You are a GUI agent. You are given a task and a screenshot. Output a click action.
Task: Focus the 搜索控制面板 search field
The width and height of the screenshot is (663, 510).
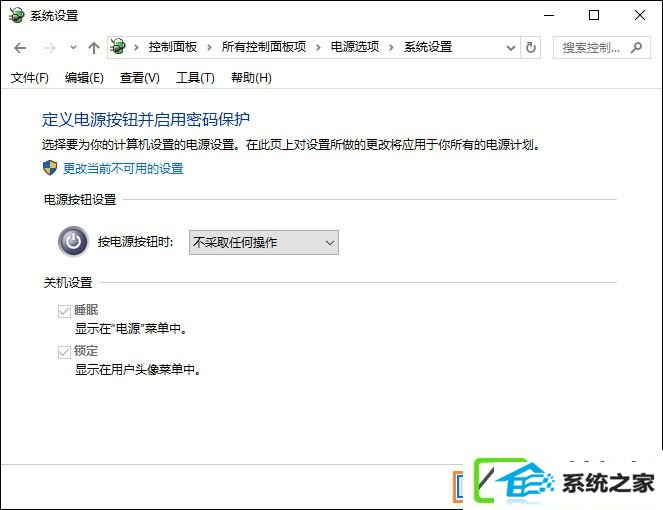pyautogui.click(x=592, y=48)
